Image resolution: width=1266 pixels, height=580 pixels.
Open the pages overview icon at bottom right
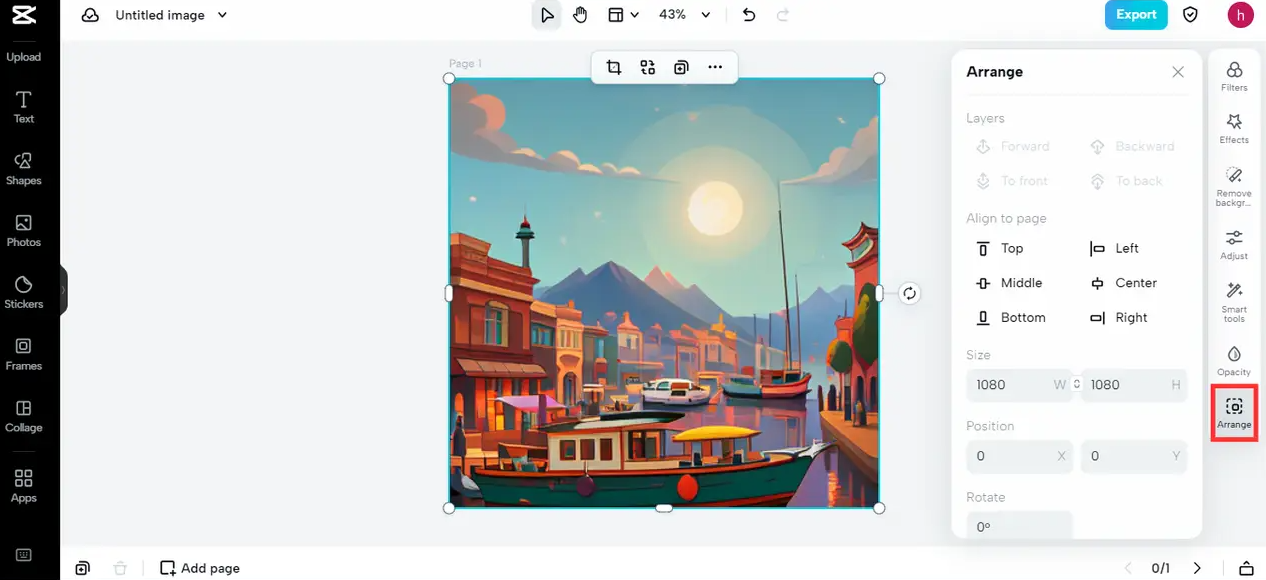1246,568
